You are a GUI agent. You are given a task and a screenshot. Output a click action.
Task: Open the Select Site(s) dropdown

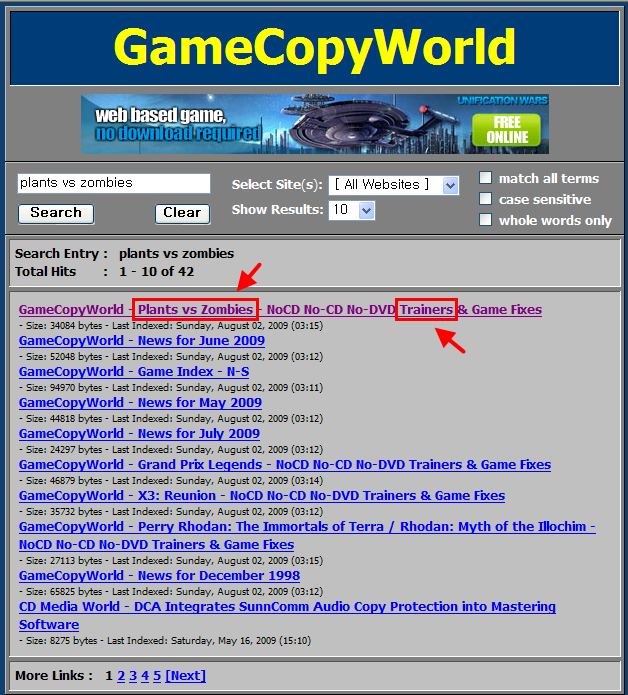click(394, 185)
